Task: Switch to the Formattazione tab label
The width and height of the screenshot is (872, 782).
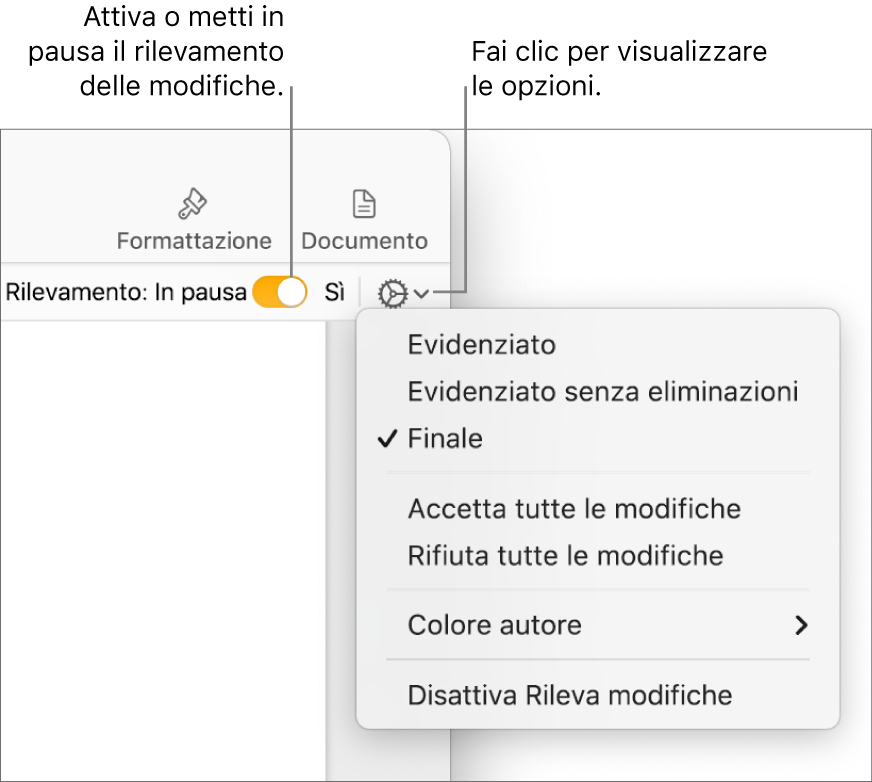Action: [194, 241]
